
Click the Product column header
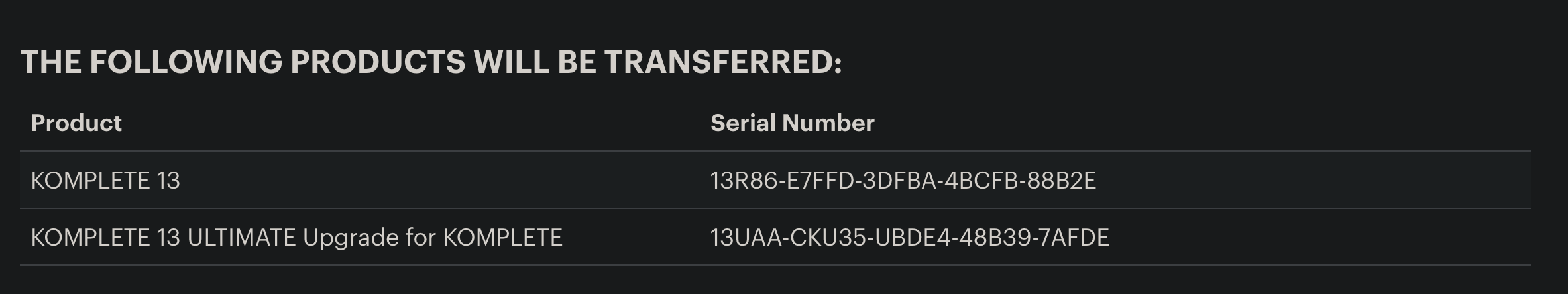[x=76, y=123]
